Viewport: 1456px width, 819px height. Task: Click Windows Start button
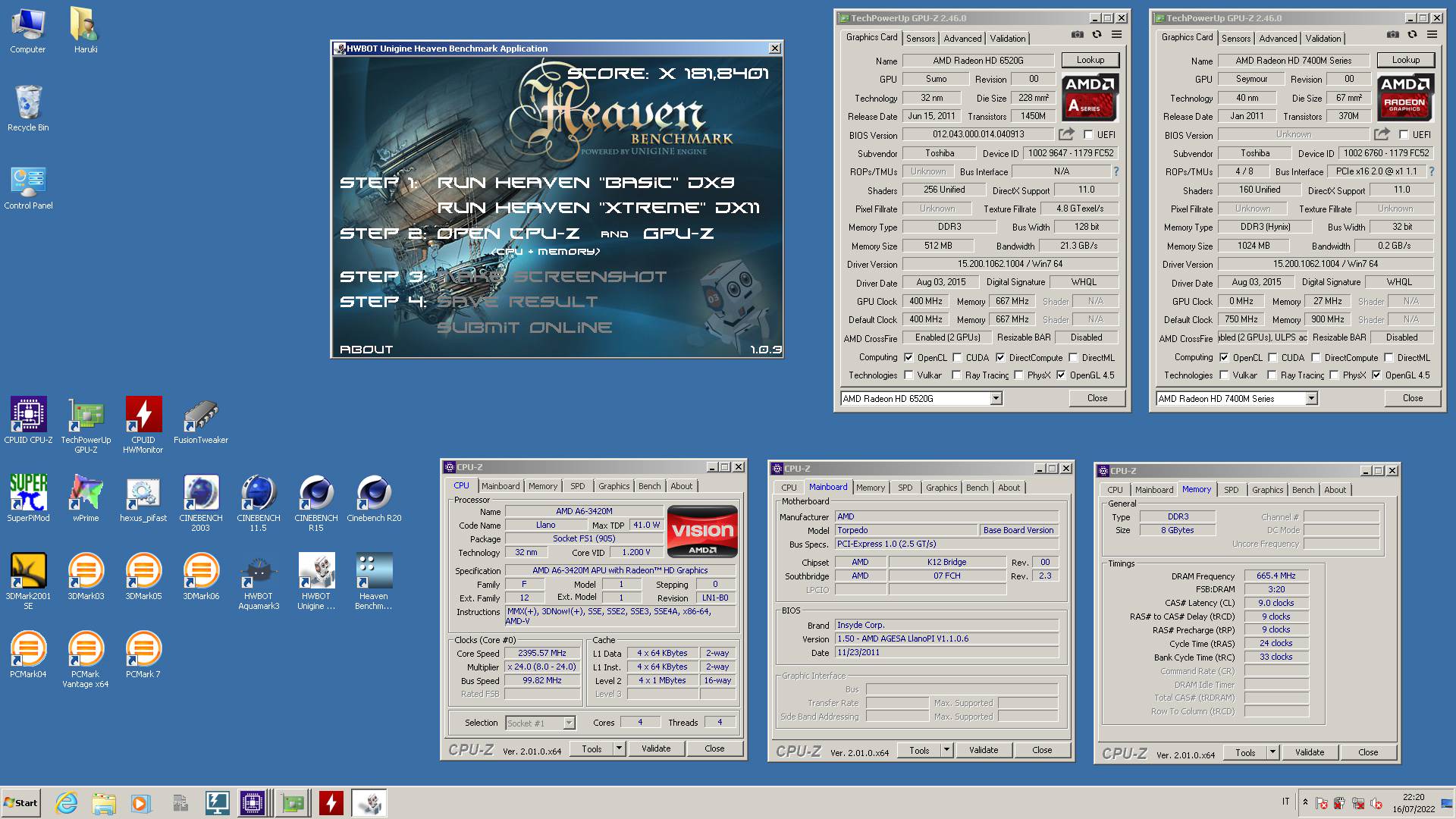[x=20, y=803]
